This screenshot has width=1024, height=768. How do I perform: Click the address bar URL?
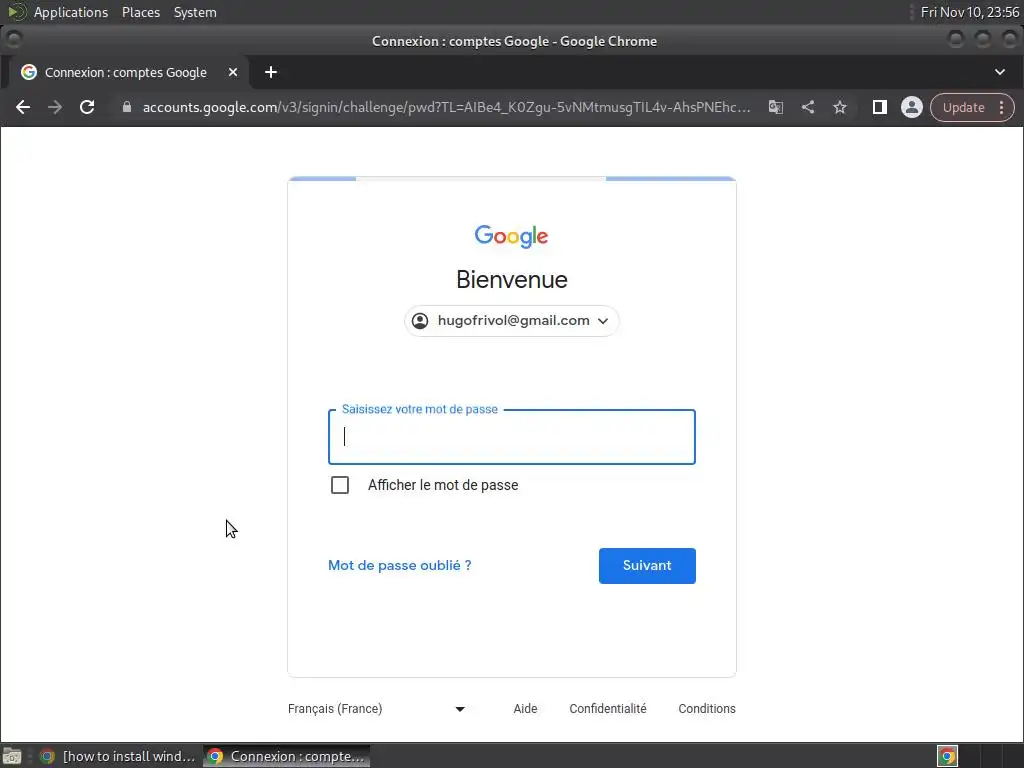(447, 107)
